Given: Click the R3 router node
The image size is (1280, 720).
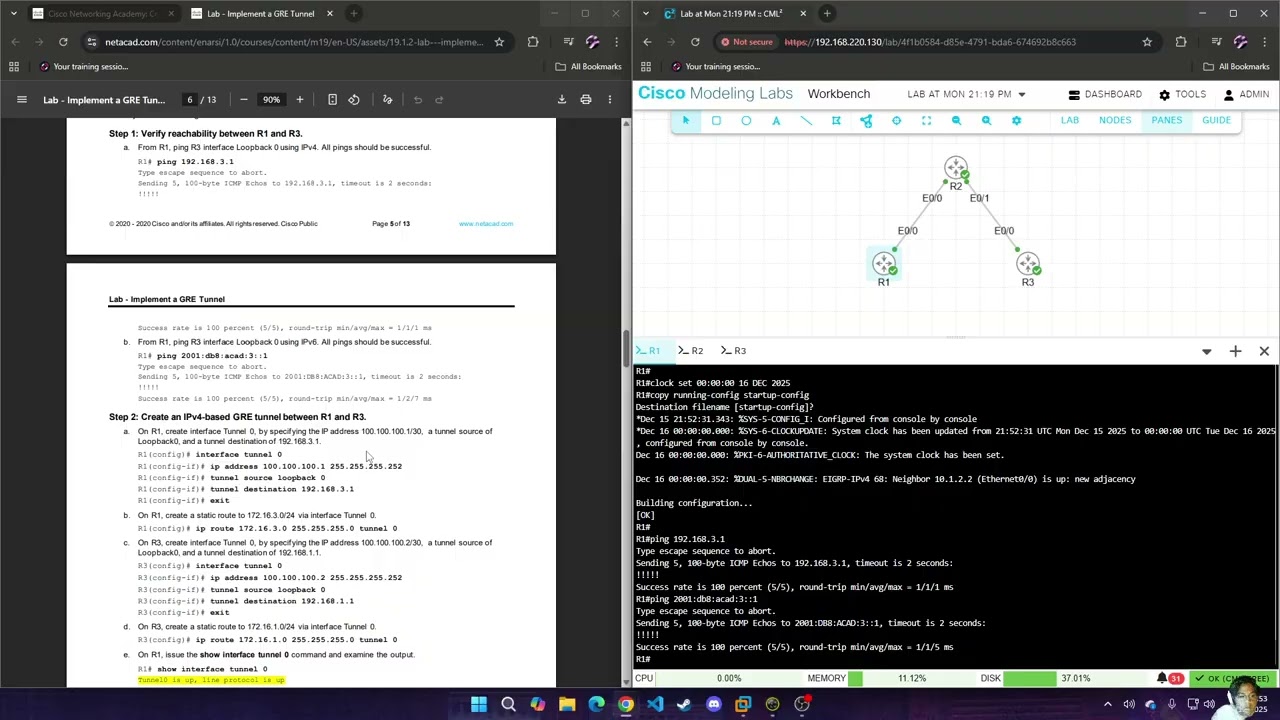Looking at the screenshot, I should [1028, 264].
